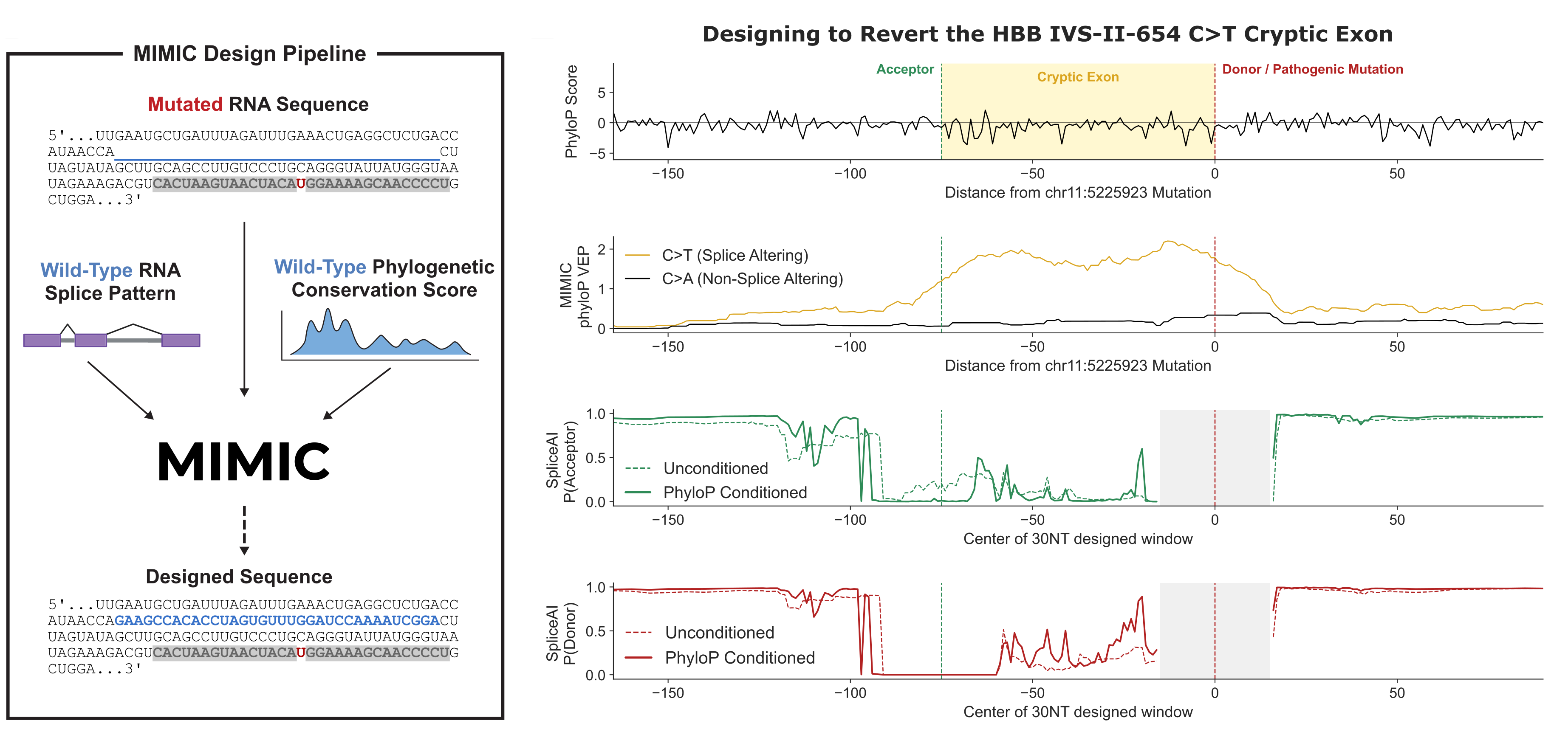Click x-axis label under PhyloP Score plot
Viewport: 1568px width, 746px height.
point(1077,193)
